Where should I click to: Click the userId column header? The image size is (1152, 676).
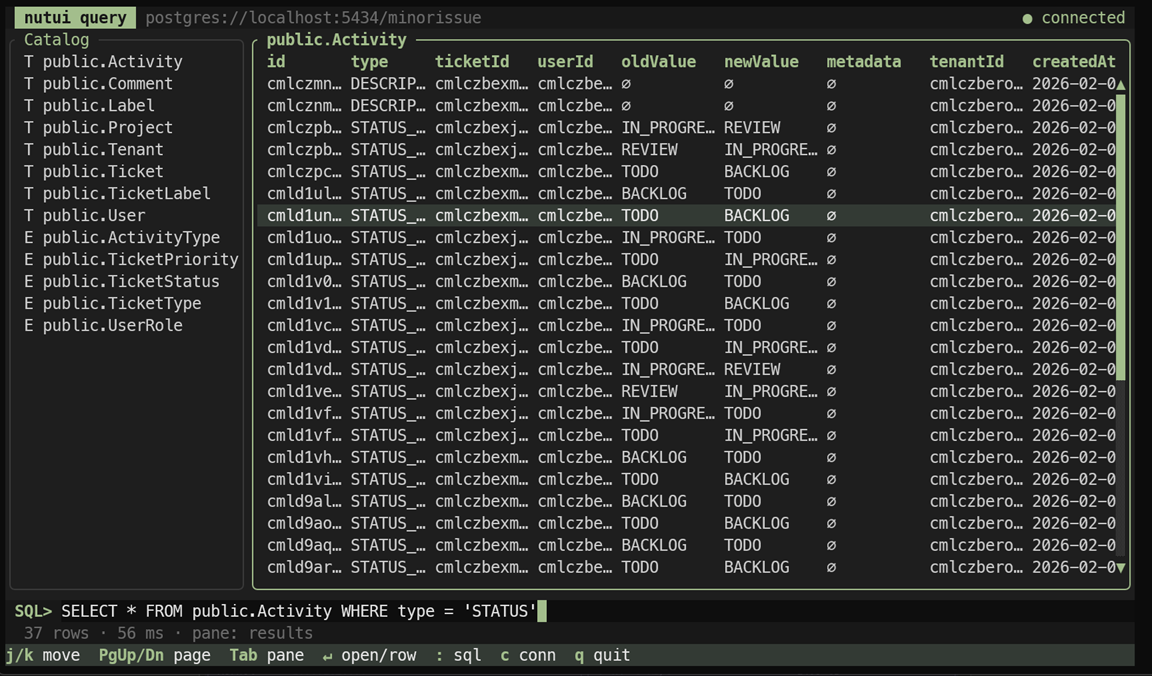[x=565, y=62]
